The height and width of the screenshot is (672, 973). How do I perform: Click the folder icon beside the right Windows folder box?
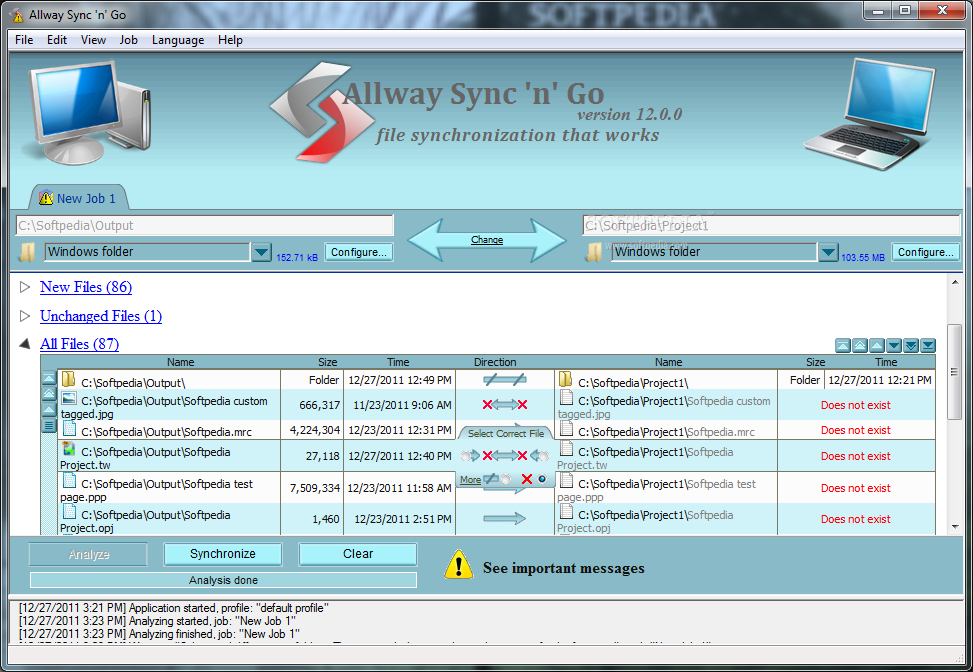594,252
